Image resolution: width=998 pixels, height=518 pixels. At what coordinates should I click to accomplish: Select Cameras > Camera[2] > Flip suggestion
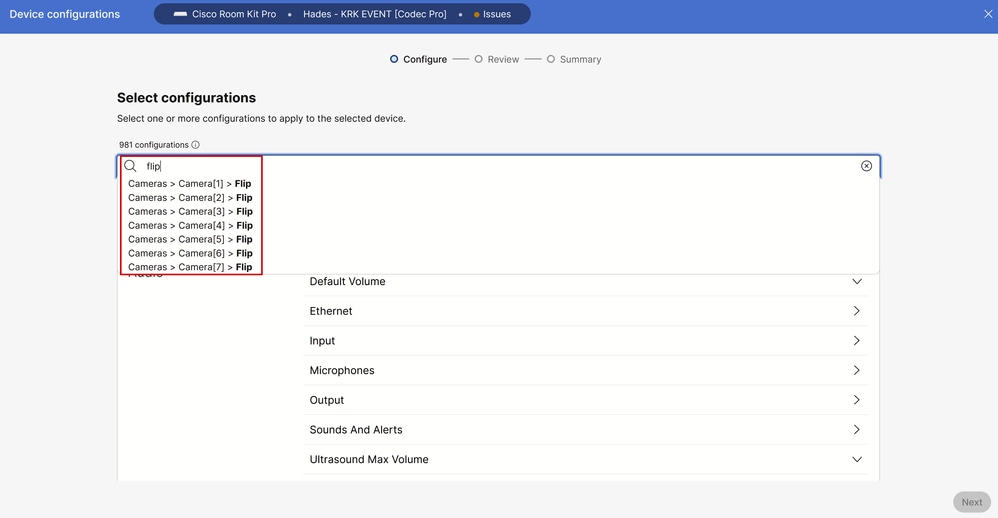click(190, 198)
